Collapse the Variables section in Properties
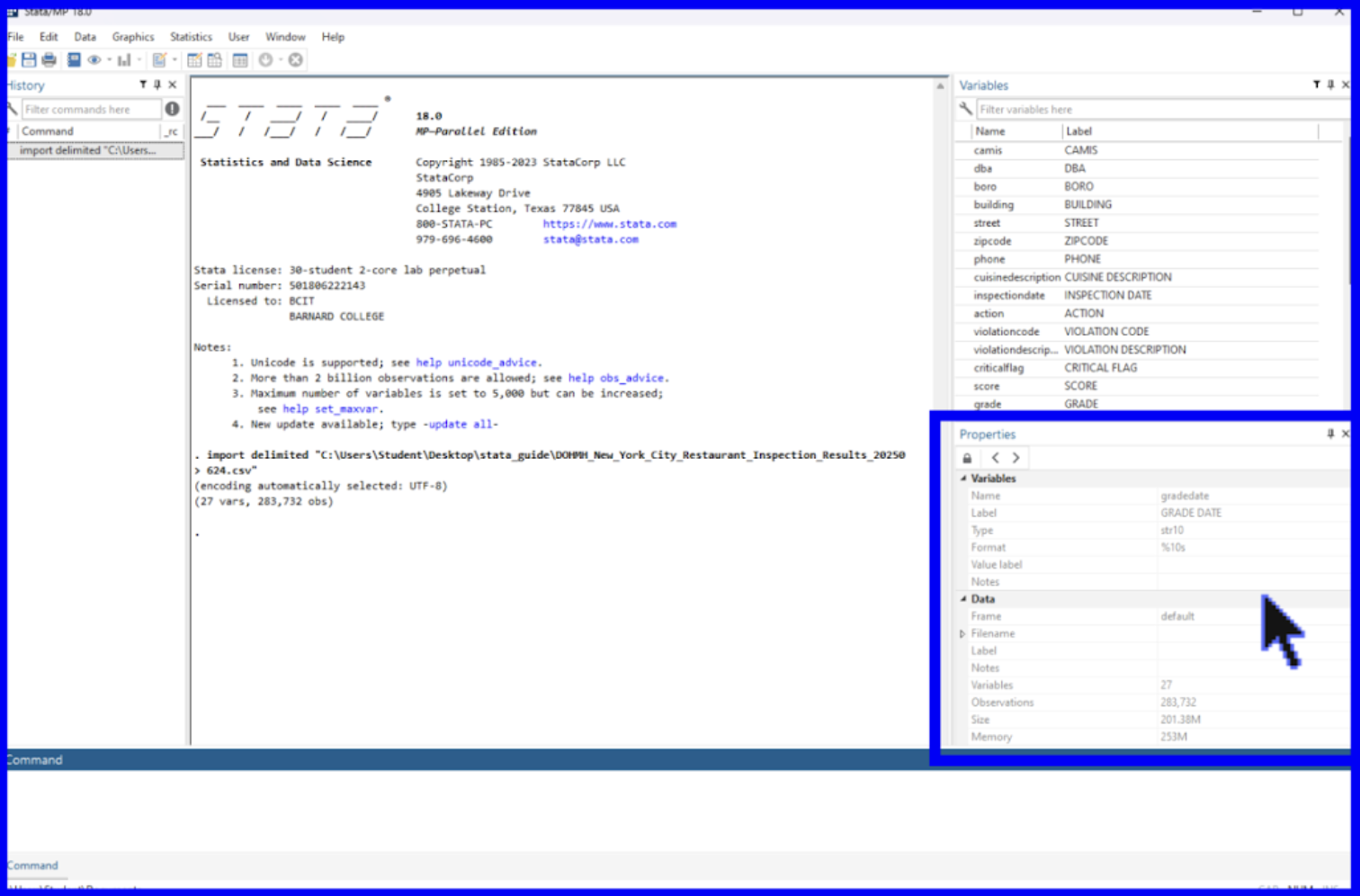1360x896 pixels. [963, 479]
